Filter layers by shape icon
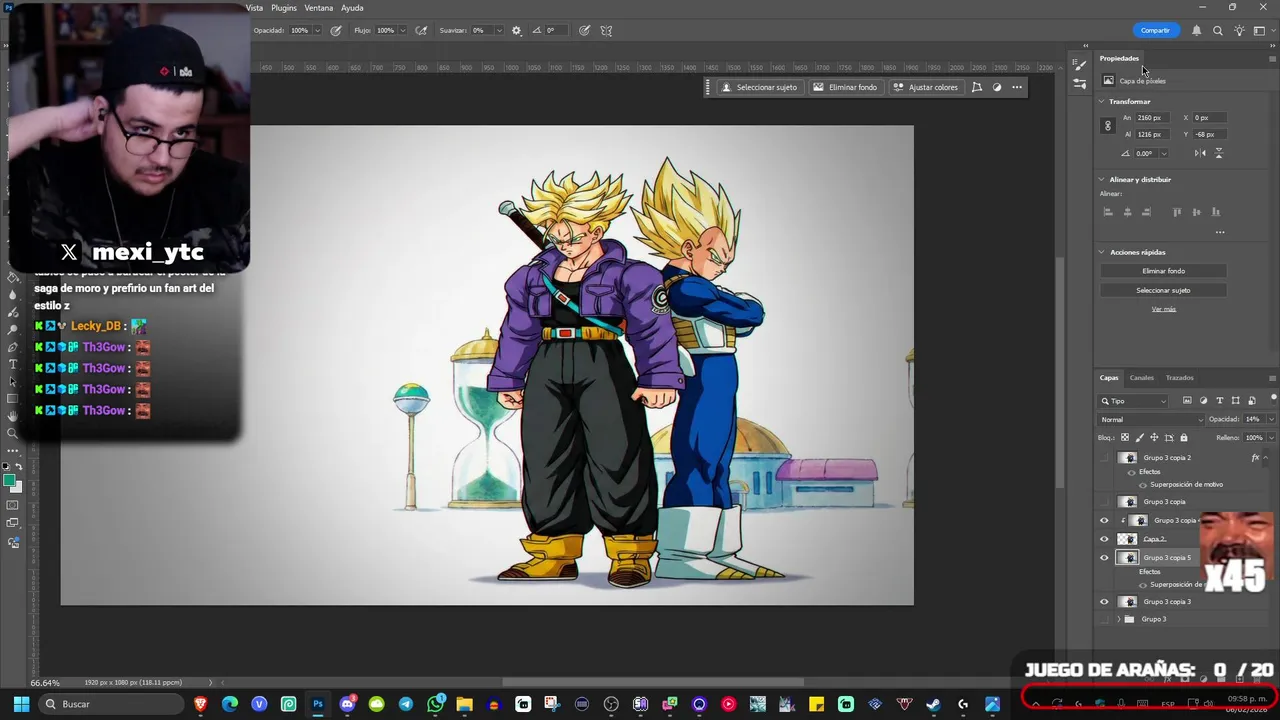 click(1235, 401)
